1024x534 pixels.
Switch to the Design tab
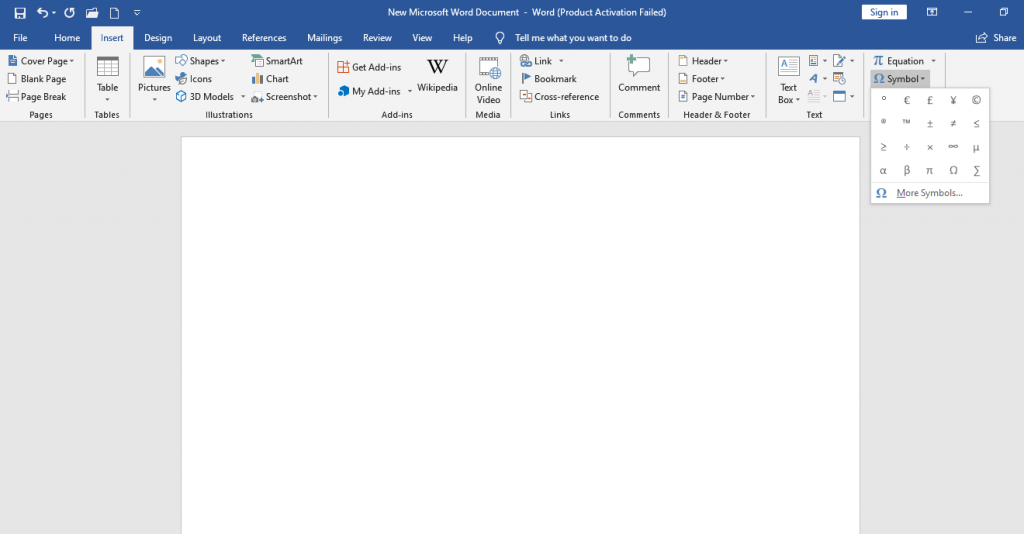(158, 38)
